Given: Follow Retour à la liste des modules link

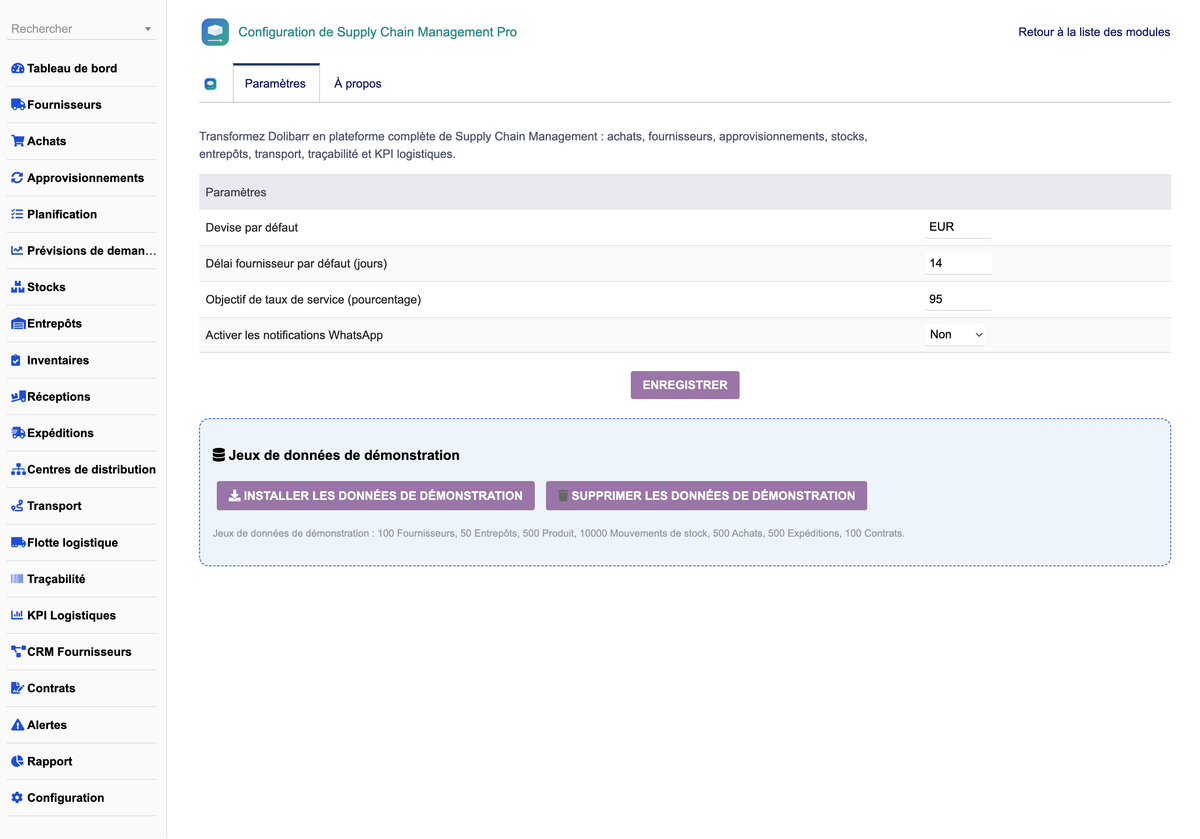Looking at the screenshot, I should point(1094,32).
